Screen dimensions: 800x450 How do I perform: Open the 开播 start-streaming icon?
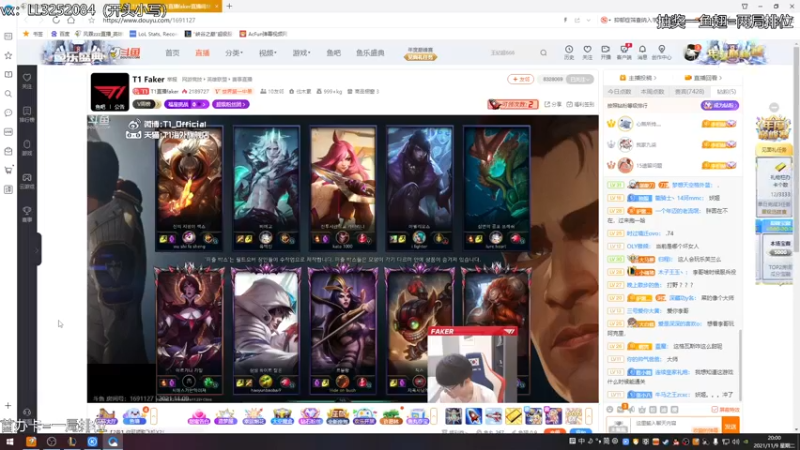[606, 52]
